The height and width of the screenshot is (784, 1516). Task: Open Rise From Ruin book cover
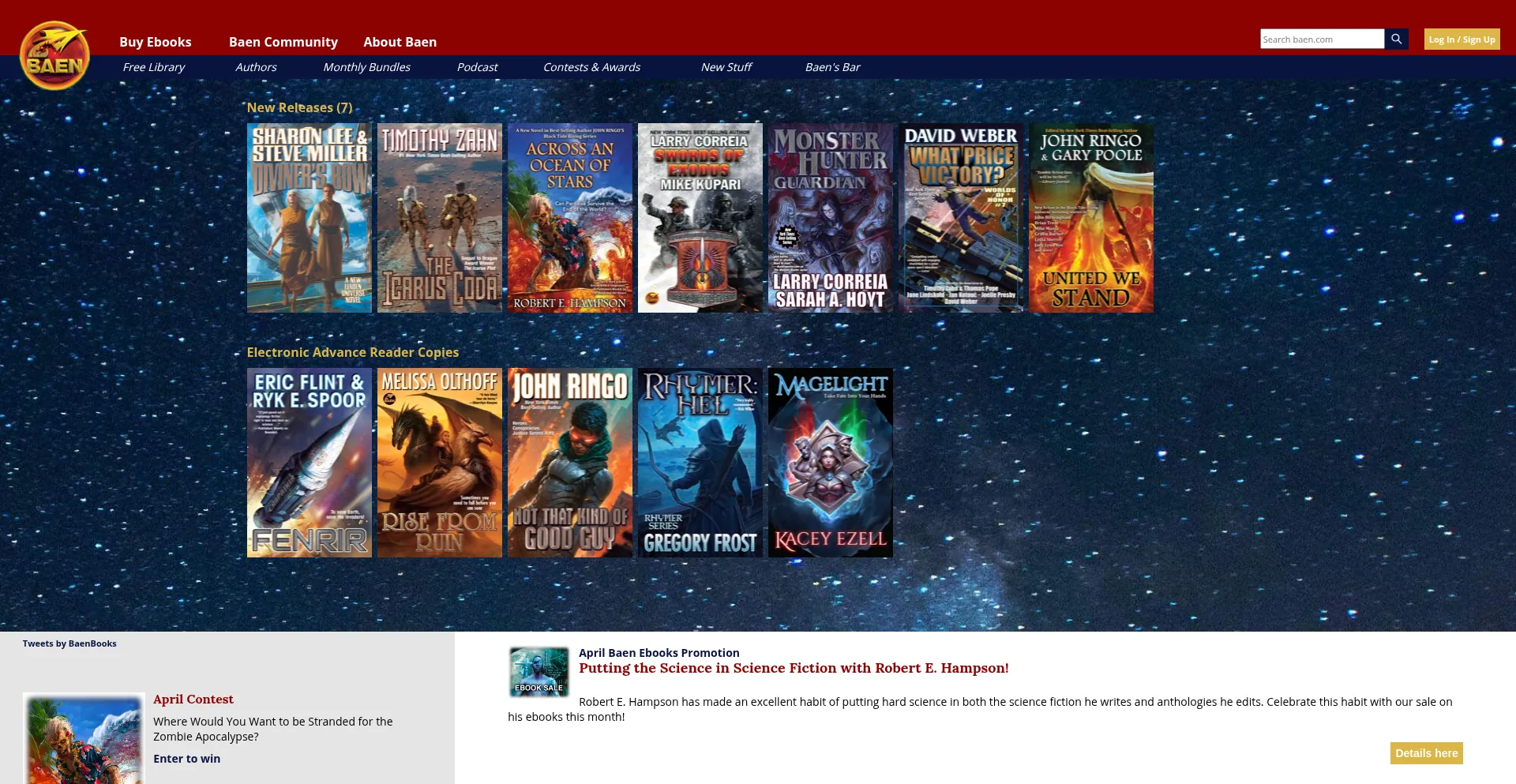coord(440,463)
